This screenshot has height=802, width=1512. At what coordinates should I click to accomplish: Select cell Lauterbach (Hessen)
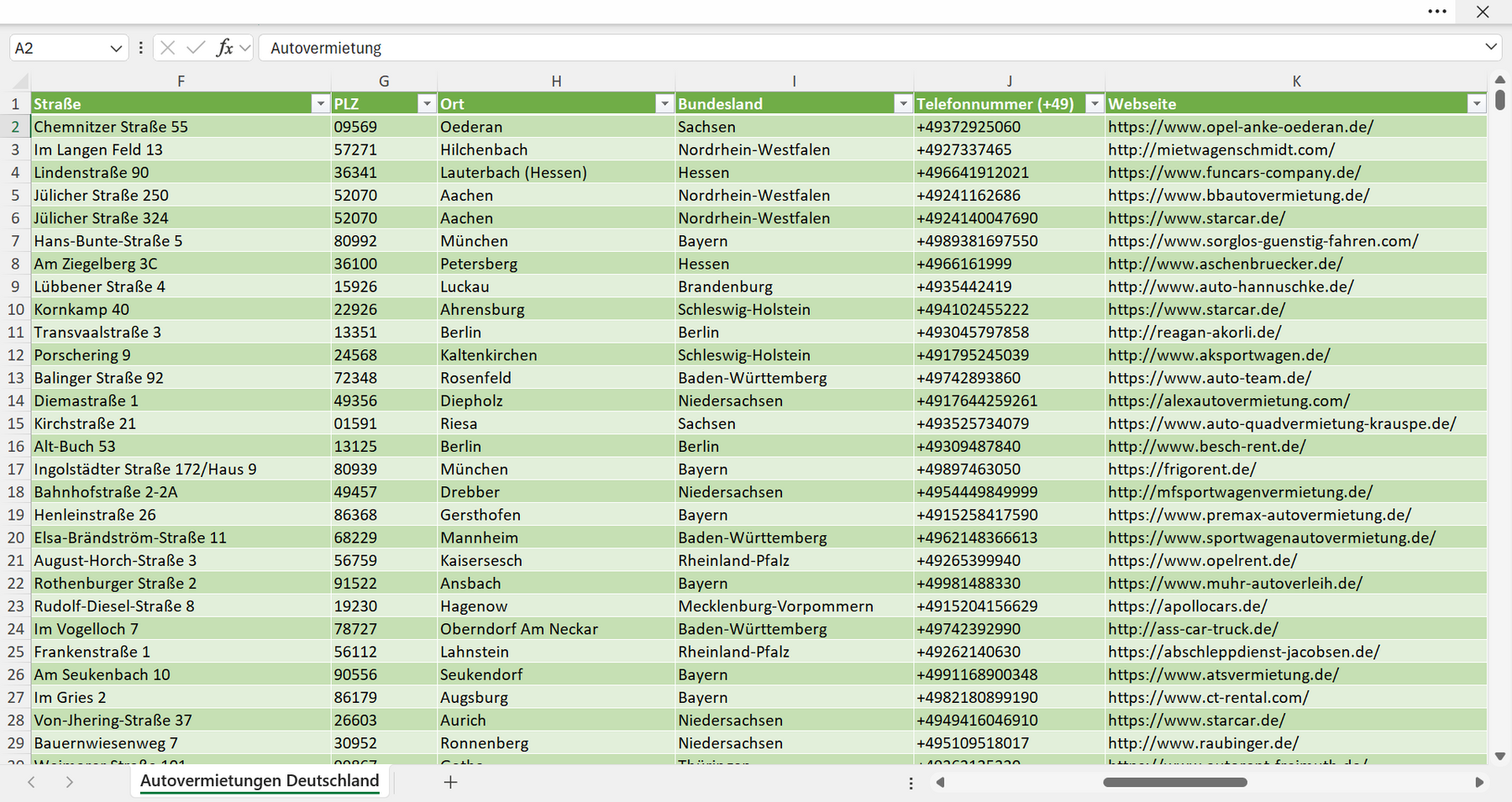556,172
